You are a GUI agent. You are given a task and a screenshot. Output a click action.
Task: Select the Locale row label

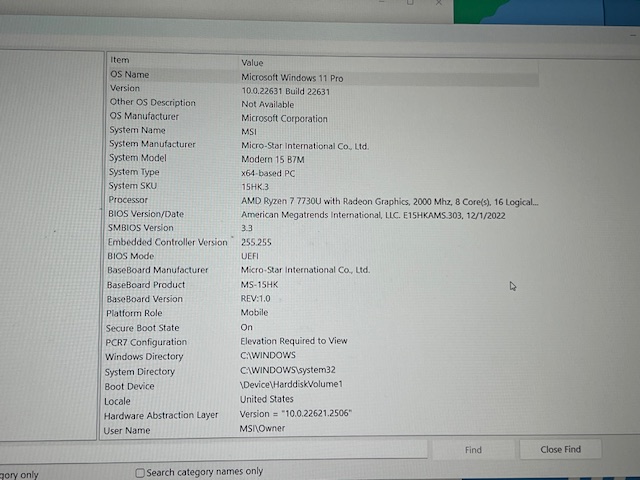click(118, 402)
